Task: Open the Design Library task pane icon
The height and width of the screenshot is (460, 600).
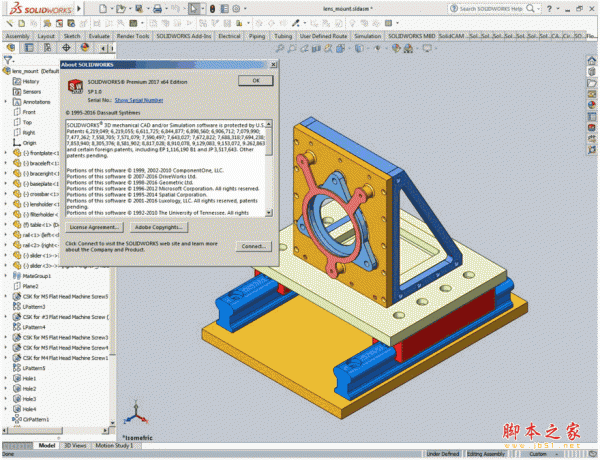Action: (x=592, y=72)
